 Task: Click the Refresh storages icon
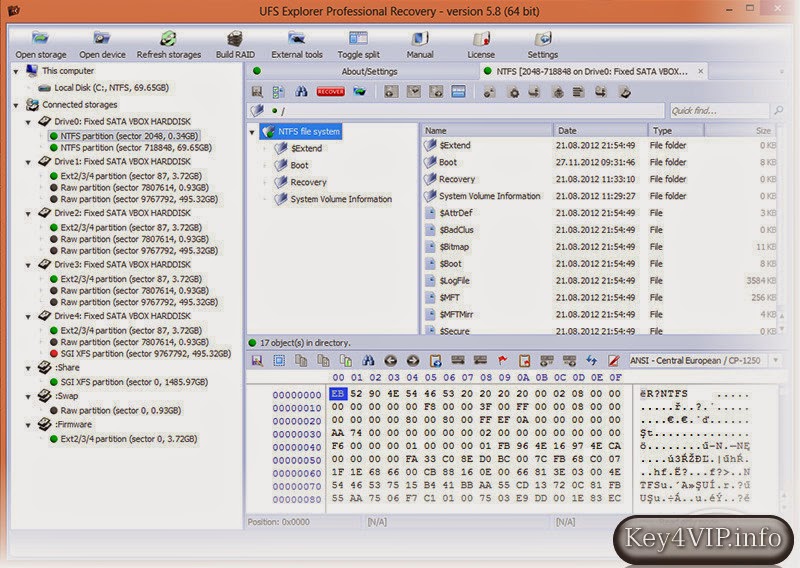click(x=168, y=38)
